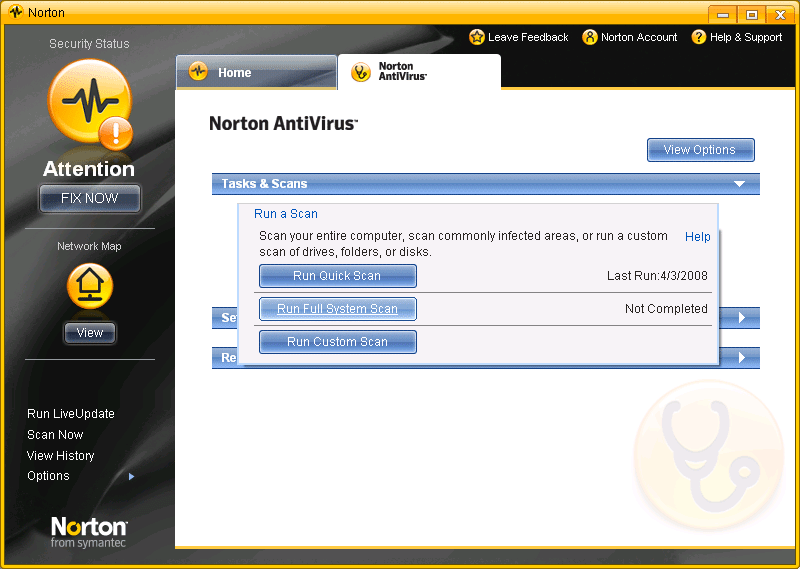The height and width of the screenshot is (569, 800).
Task: Click the Home tab pulse icon
Action: [198, 71]
